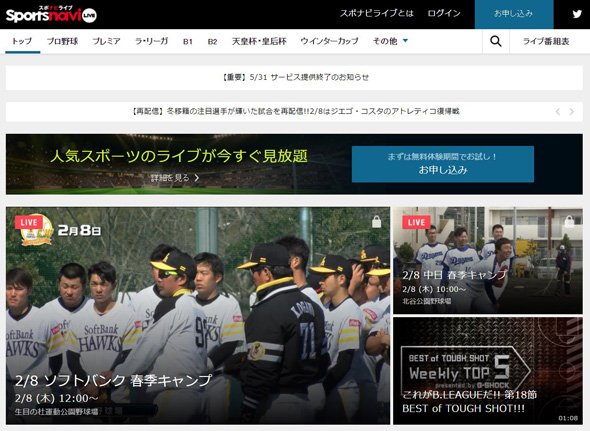This screenshot has height=431, width=590.
Task: Click the Twitter bird icon
Action: point(577,14)
